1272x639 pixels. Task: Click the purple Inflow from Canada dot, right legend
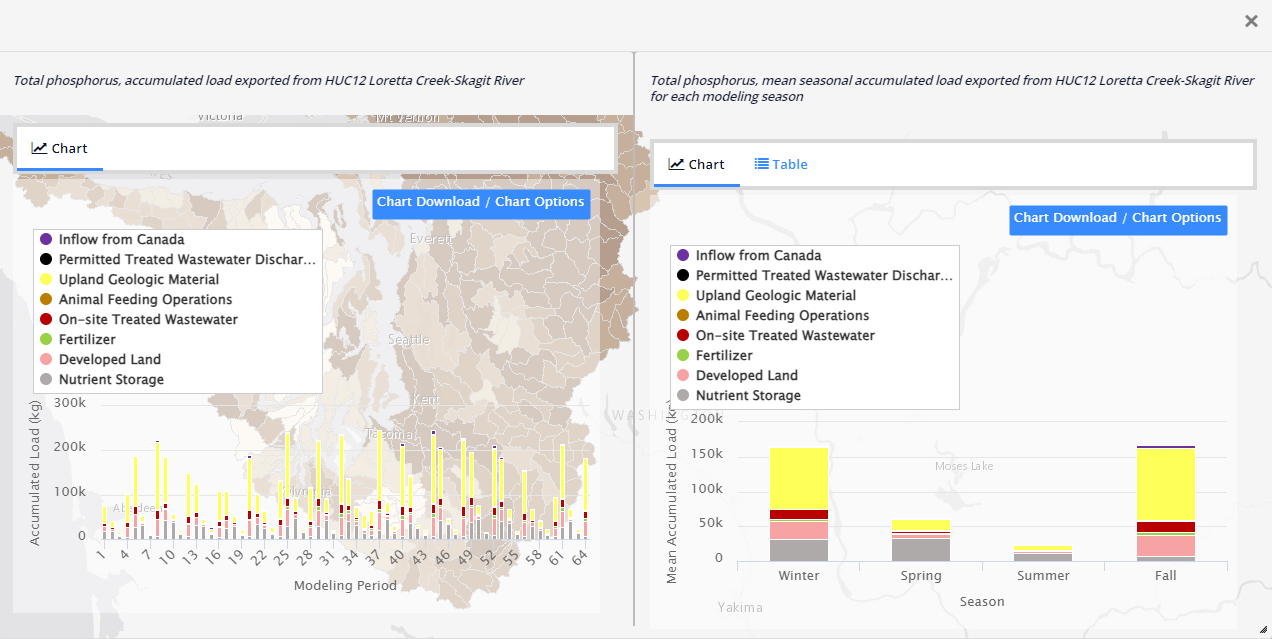point(683,256)
